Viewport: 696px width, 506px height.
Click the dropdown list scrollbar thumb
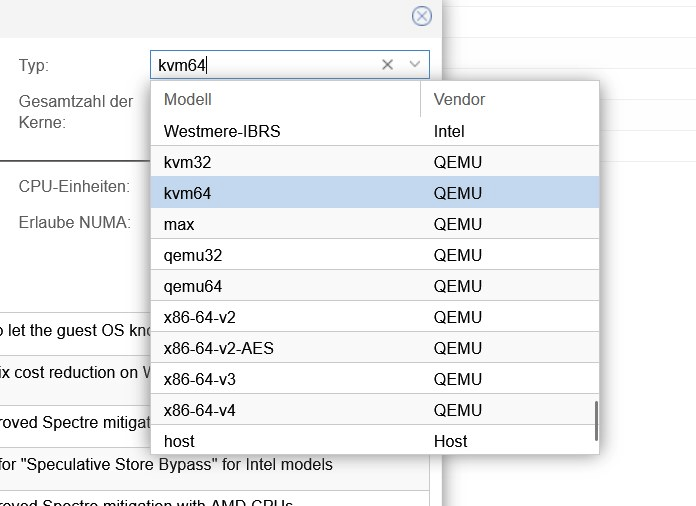[596, 421]
